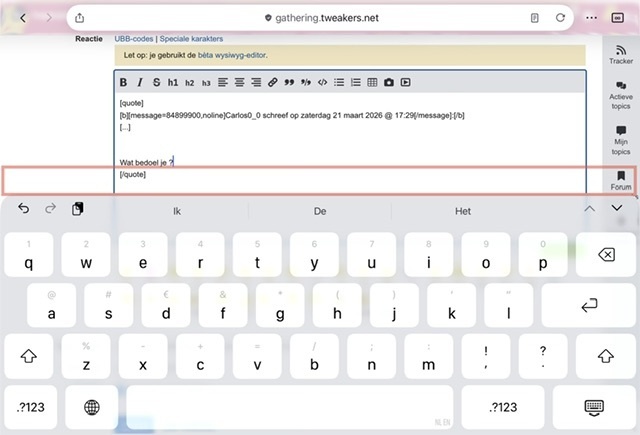Insert a code block with the code icon
Viewport: 640px width, 435px height.
[x=322, y=82]
